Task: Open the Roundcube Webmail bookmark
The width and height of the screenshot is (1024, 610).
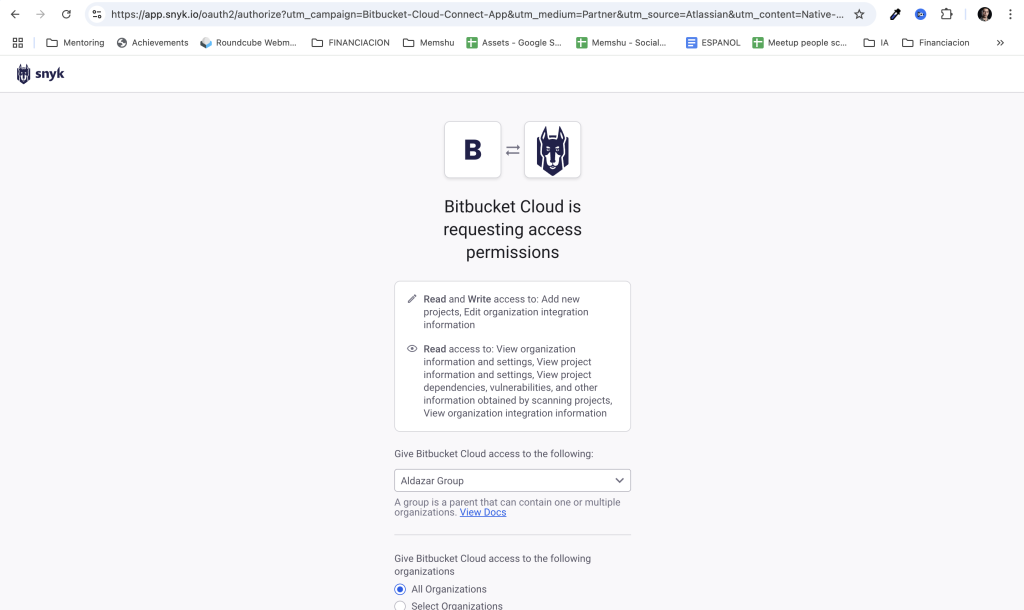Action: click(x=248, y=42)
